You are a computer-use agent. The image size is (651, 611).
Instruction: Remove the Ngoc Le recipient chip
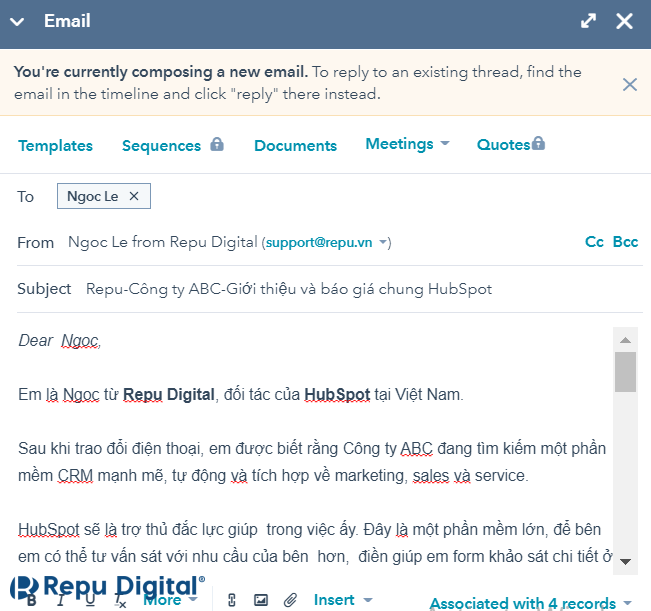pyautogui.click(x=134, y=196)
